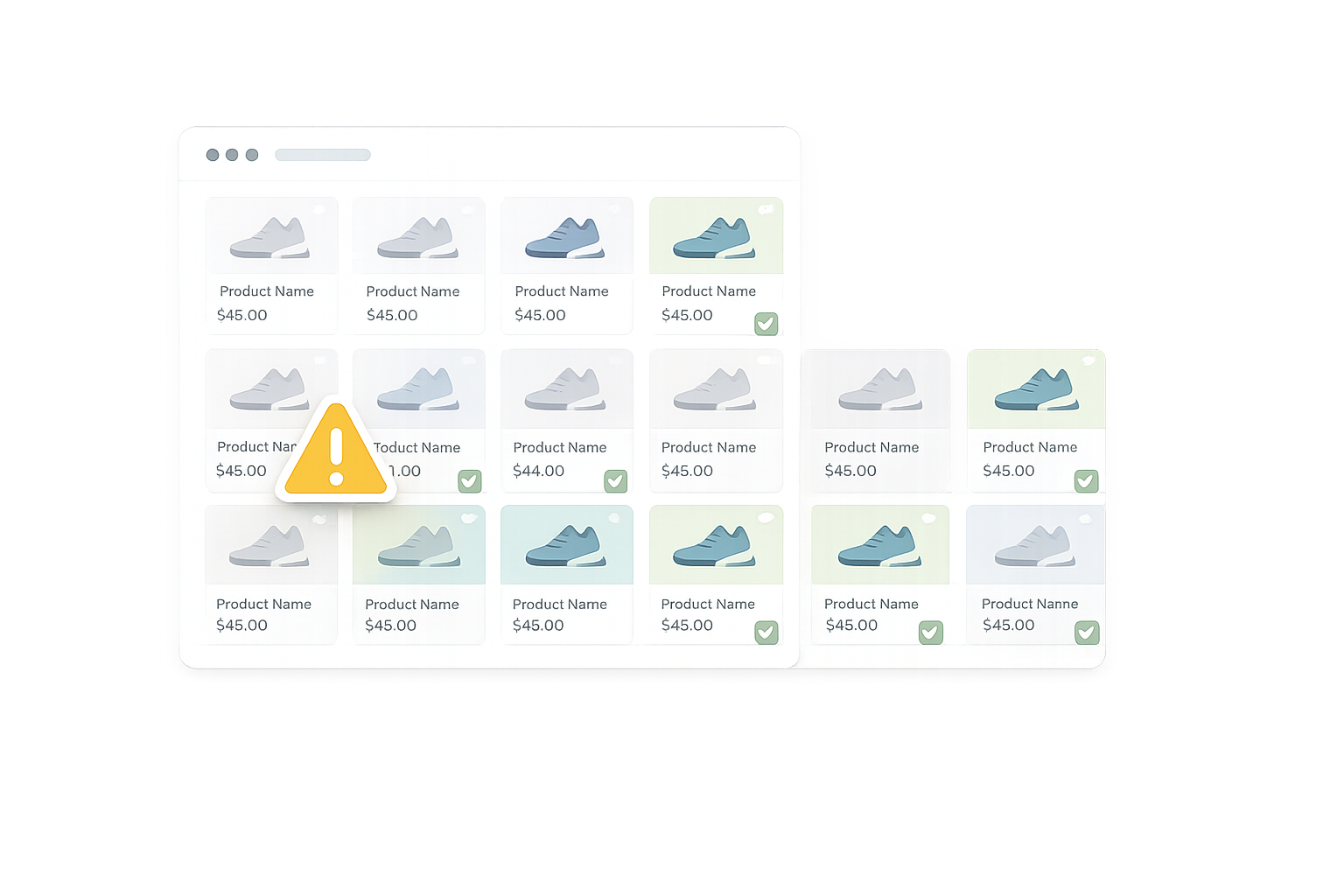The height and width of the screenshot is (896, 1344).
Task: Enable the checkmark on the top-row green card
Action: (766, 323)
